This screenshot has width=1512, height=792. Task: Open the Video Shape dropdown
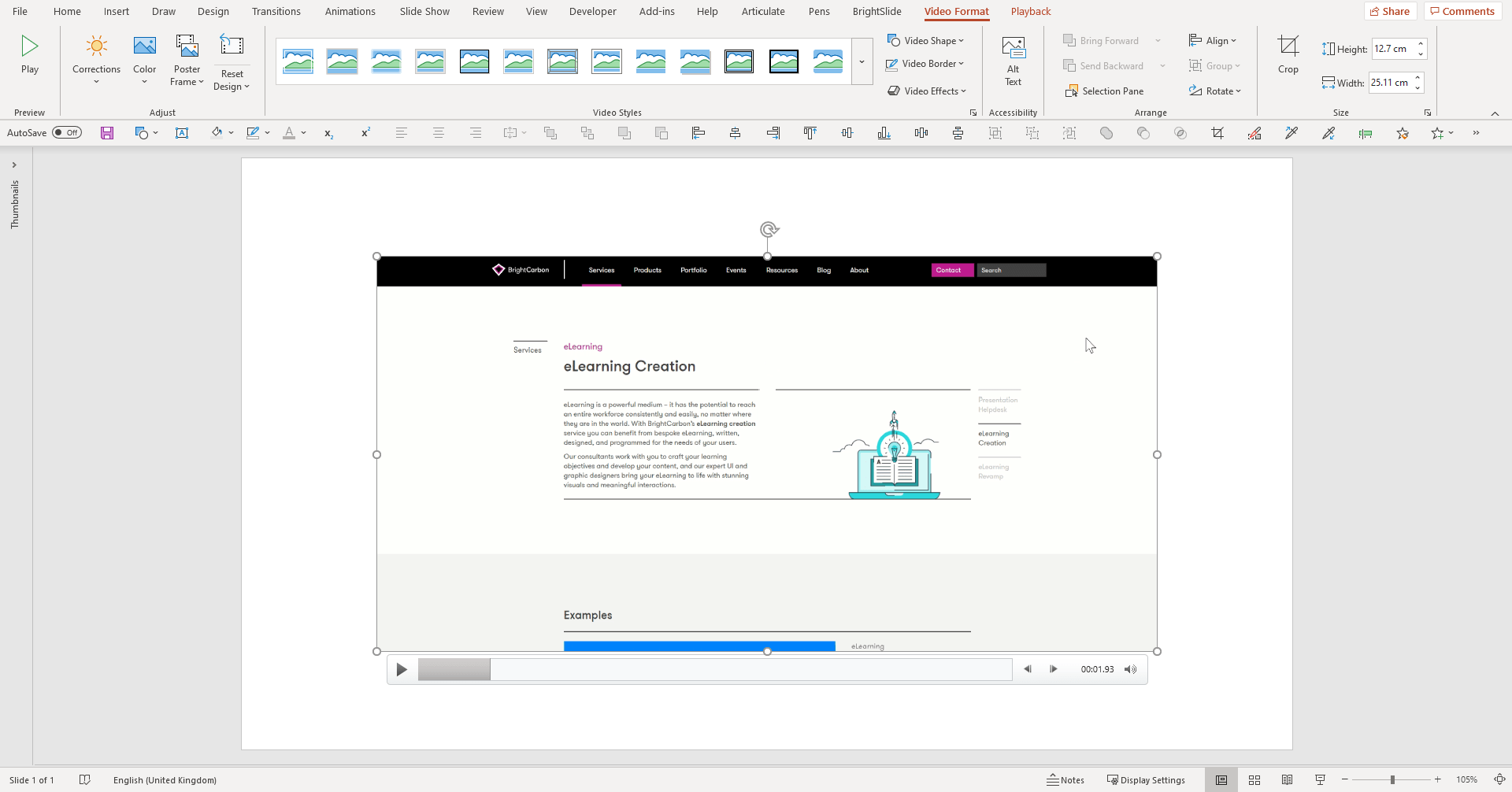(925, 41)
